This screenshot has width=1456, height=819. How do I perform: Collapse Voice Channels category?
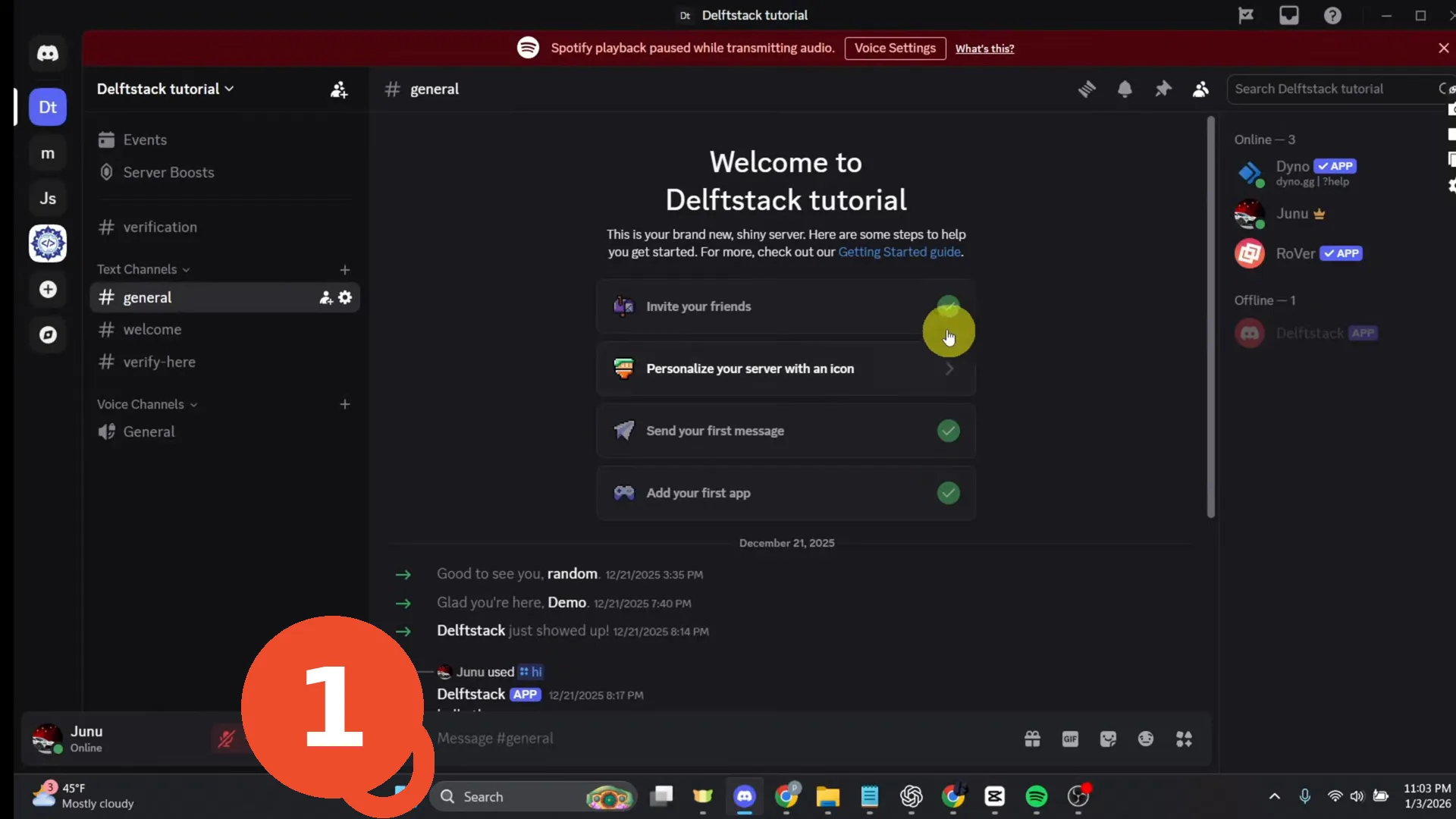147,404
